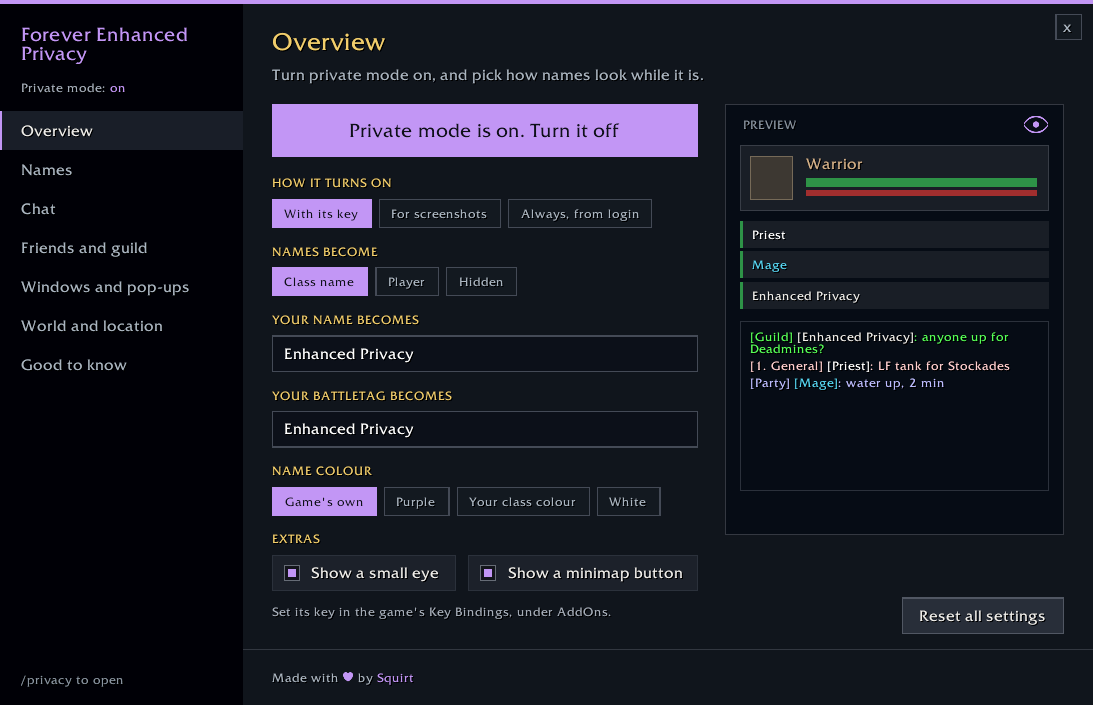Click the Key Bindings hint text
The width and height of the screenshot is (1093, 705).
pos(441,612)
